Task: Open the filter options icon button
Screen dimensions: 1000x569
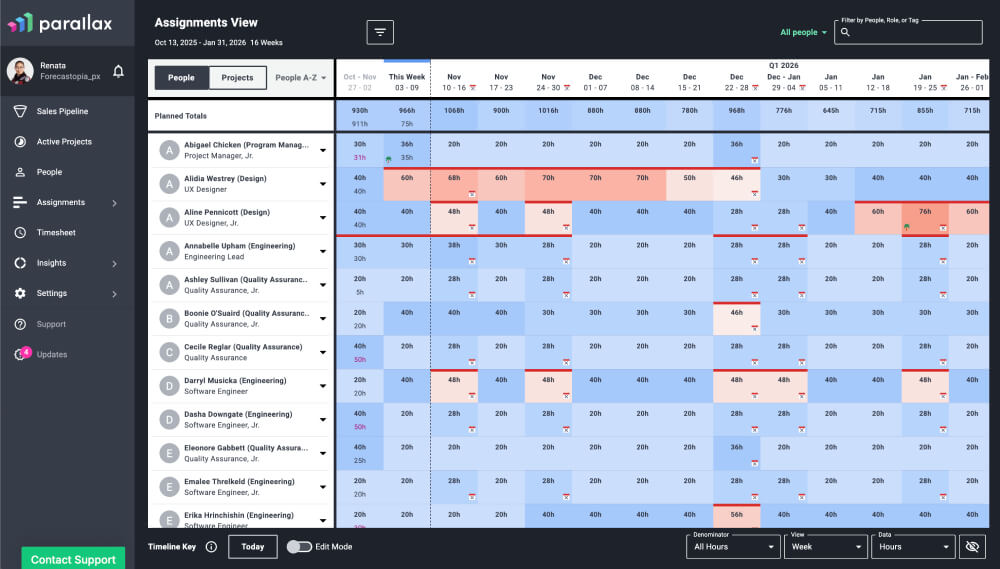Action: [380, 32]
